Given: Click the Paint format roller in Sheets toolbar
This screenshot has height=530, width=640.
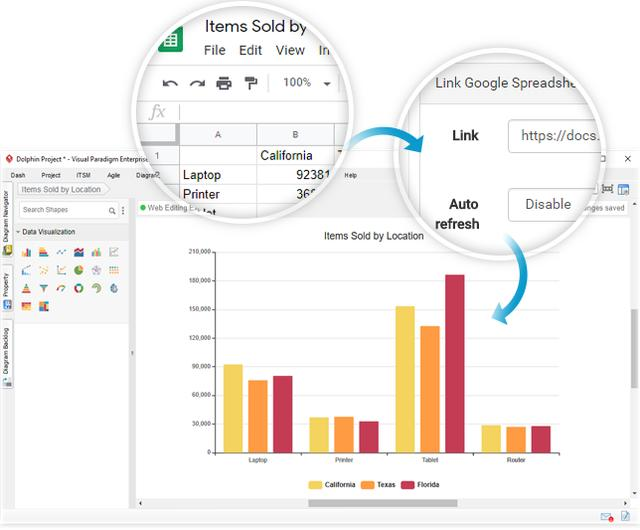Looking at the screenshot, I should [x=251, y=83].
